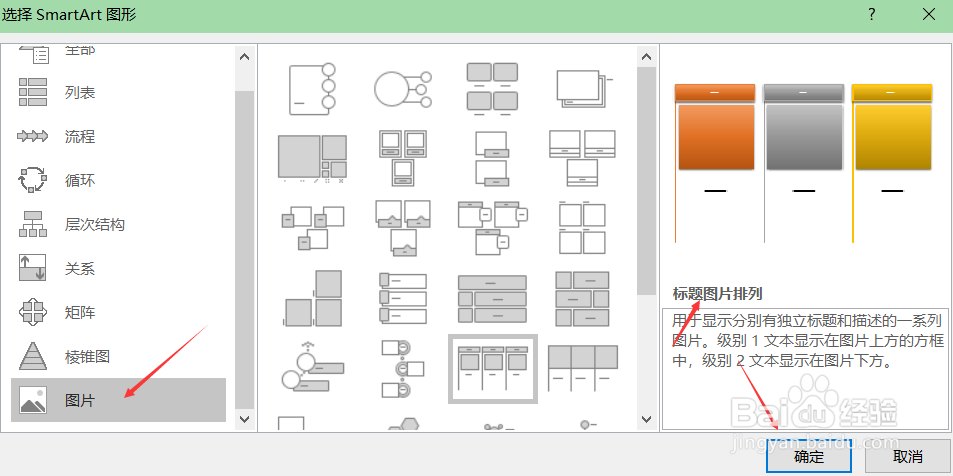The width and height of the screenshot is (953, 476).
Task: Pick layout: vertical circles beside white rectangles
Action: [402, 368]
